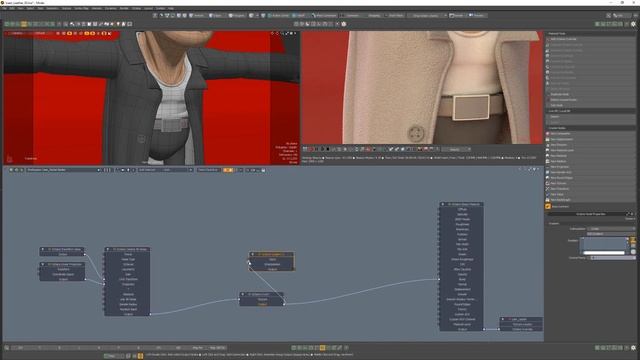Click the orange New Comment icon
This screenshot has width=640, height=360.
point(548,207)
